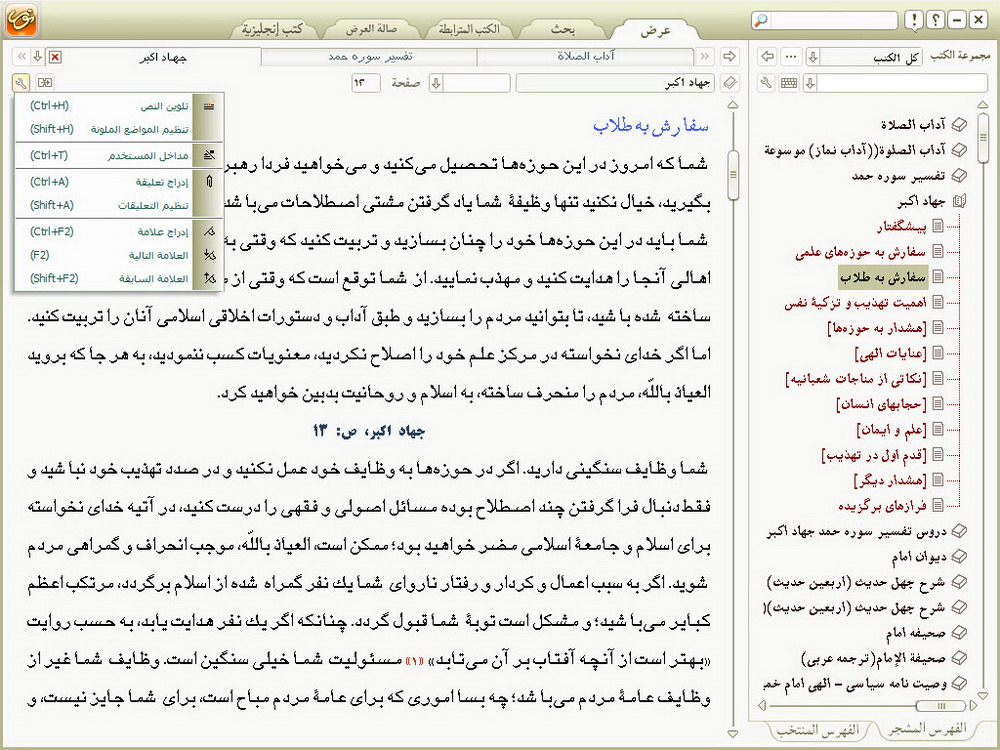Screen dimensions: 1000x750
Task: Close the جهاد اكبر tab with red X
Action: (x=55, y=57)
